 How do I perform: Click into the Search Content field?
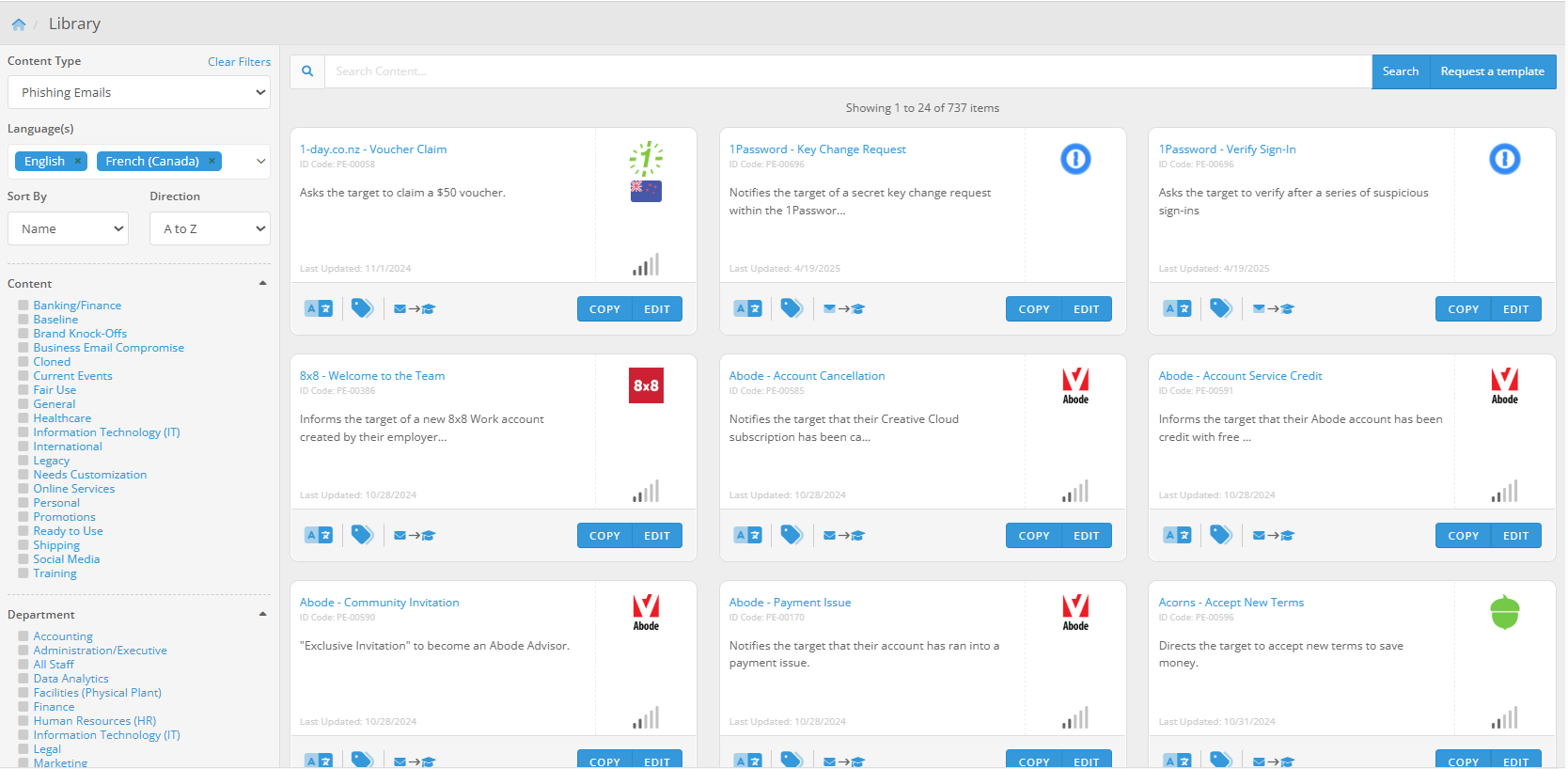[846, 71]
